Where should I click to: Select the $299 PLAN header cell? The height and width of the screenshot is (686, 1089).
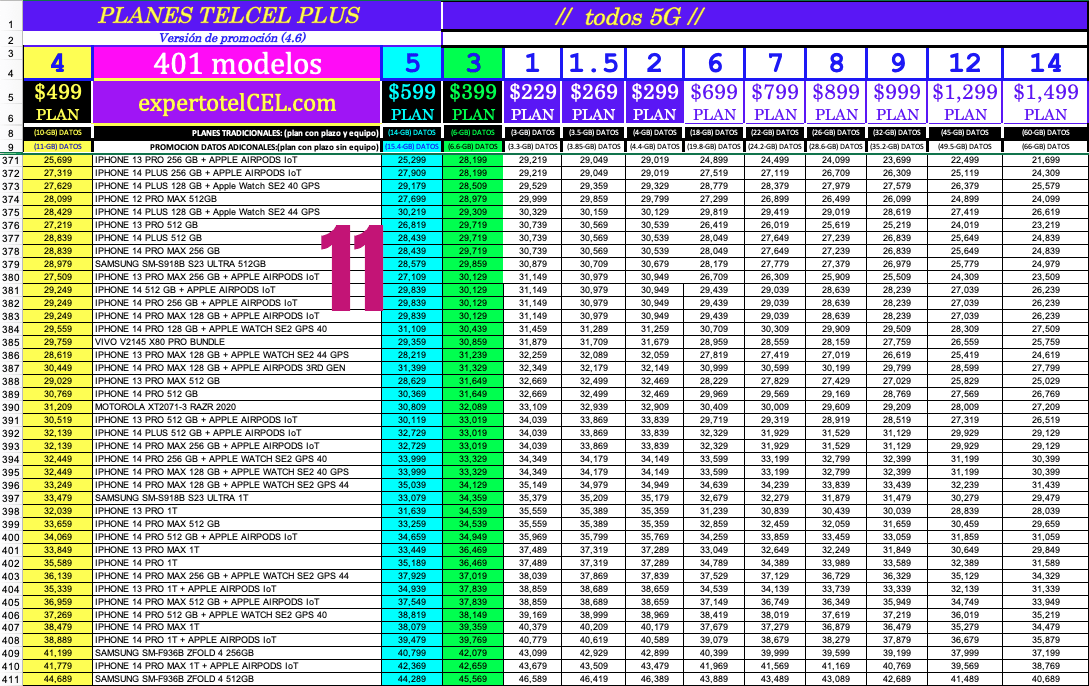tap(654, 103)
